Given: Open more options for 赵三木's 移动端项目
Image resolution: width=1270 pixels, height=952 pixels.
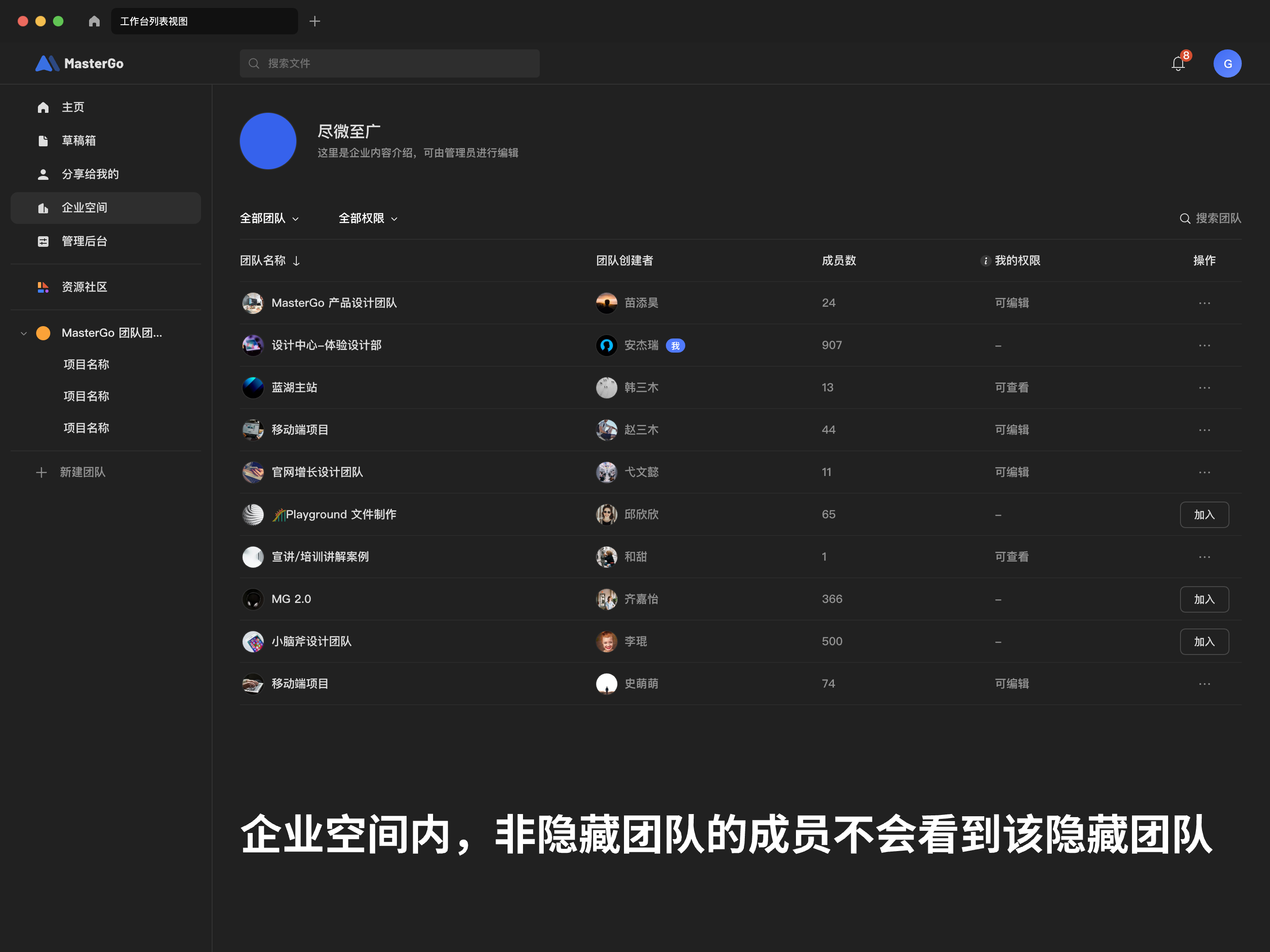Looking at the screenshot, I should tap(1204, 430).
